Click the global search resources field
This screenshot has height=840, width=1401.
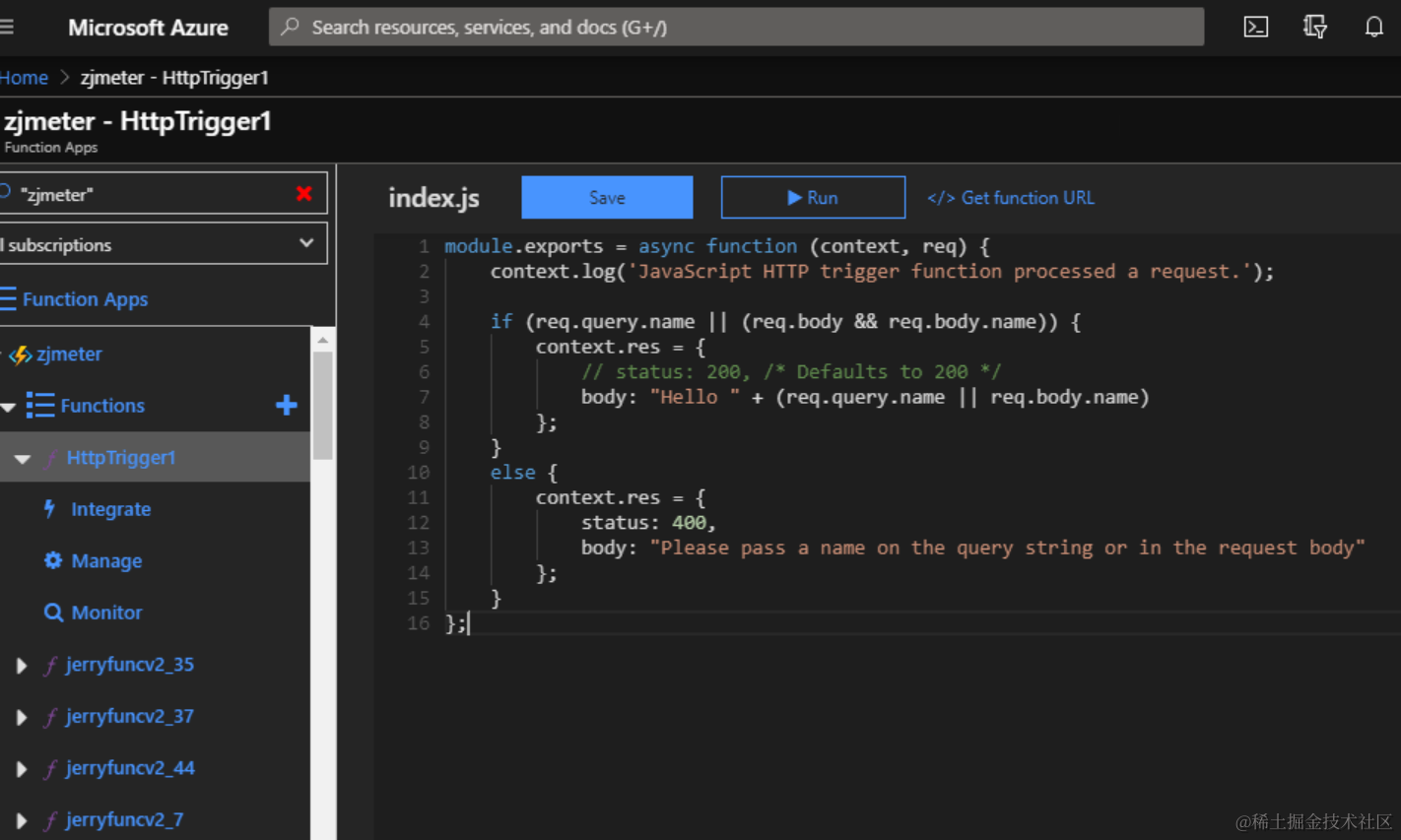[736, 27]
